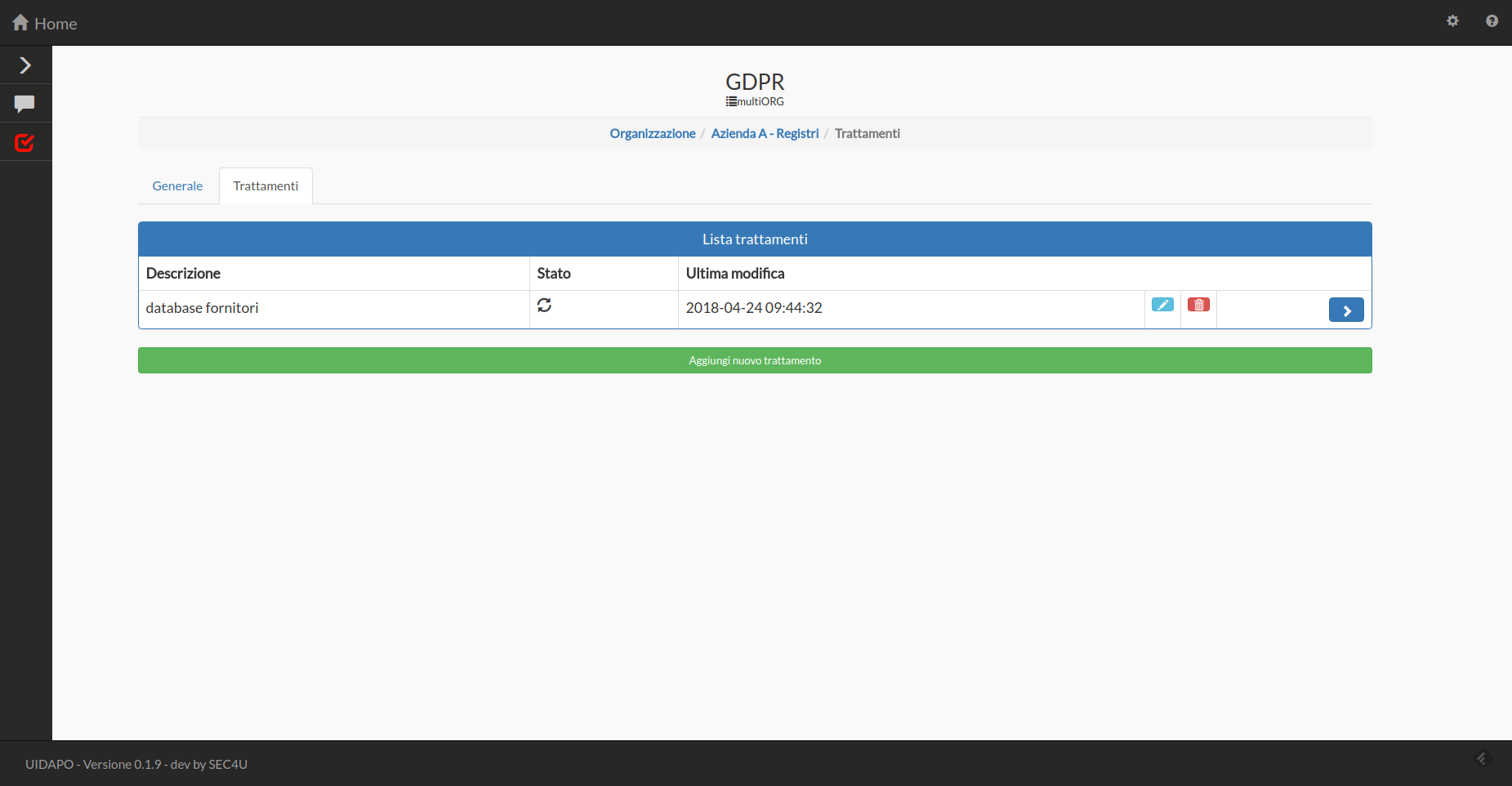Click the Trattamenti breadcrumb text
Screen dimensions: 1512x786
pyautogui.click(x=868, y=133)
